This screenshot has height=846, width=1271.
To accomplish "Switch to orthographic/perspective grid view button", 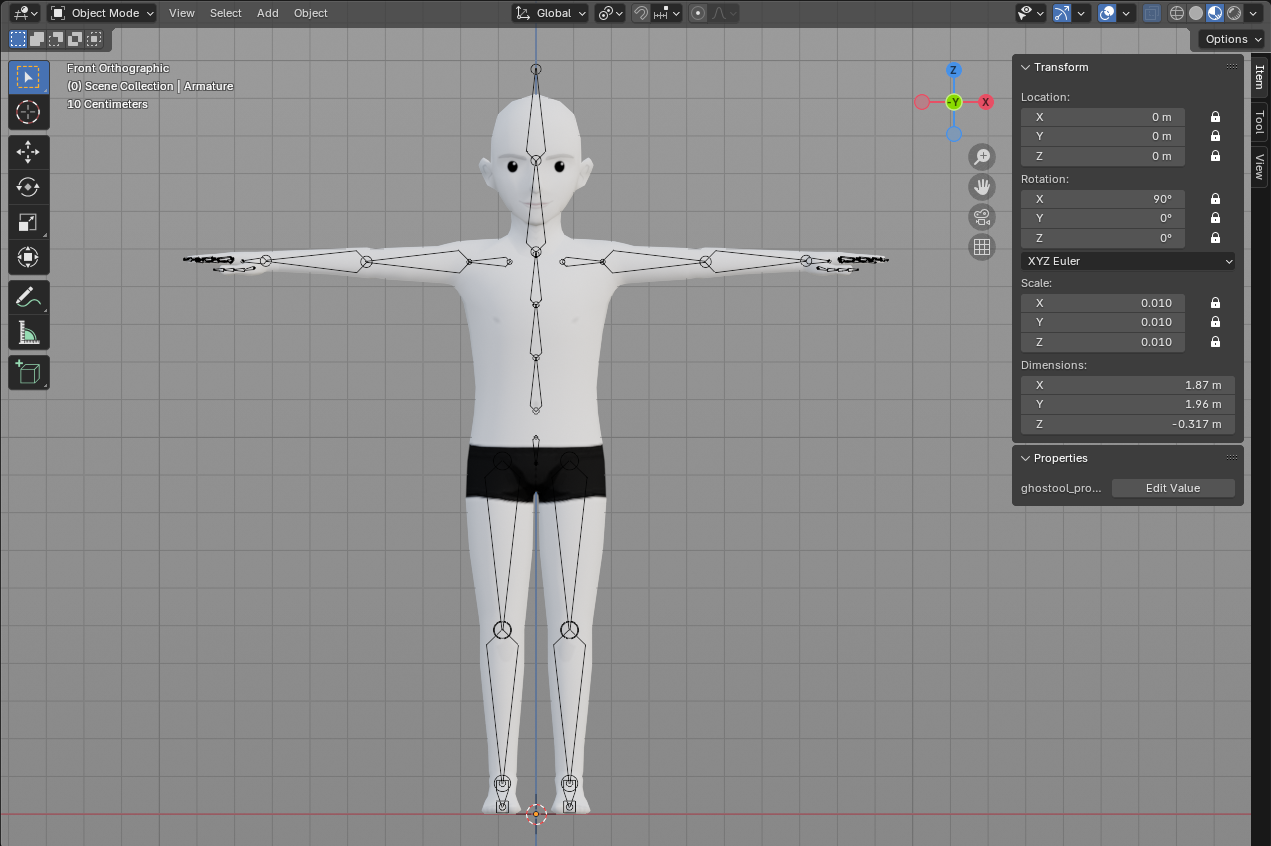I will 982,247.
